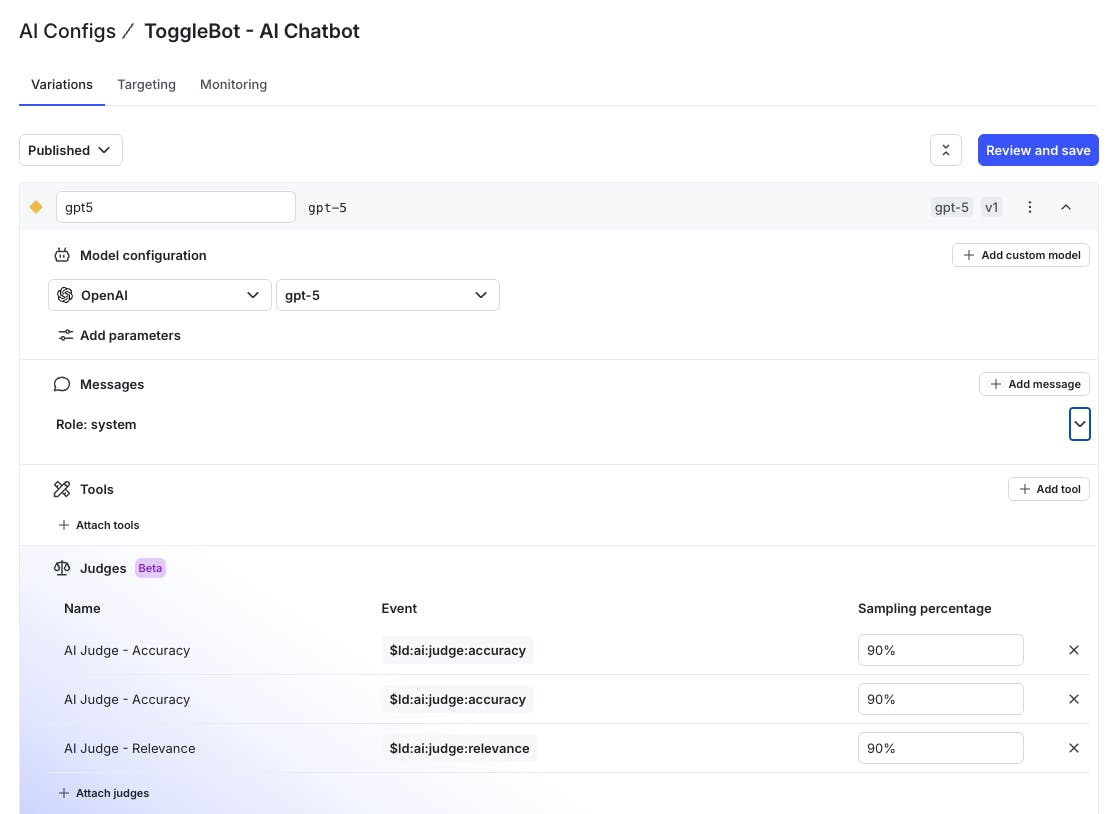Open the three-dot menu for the gpt5 variation
Screen dimensions: 1111x814
coord(1030,207)
